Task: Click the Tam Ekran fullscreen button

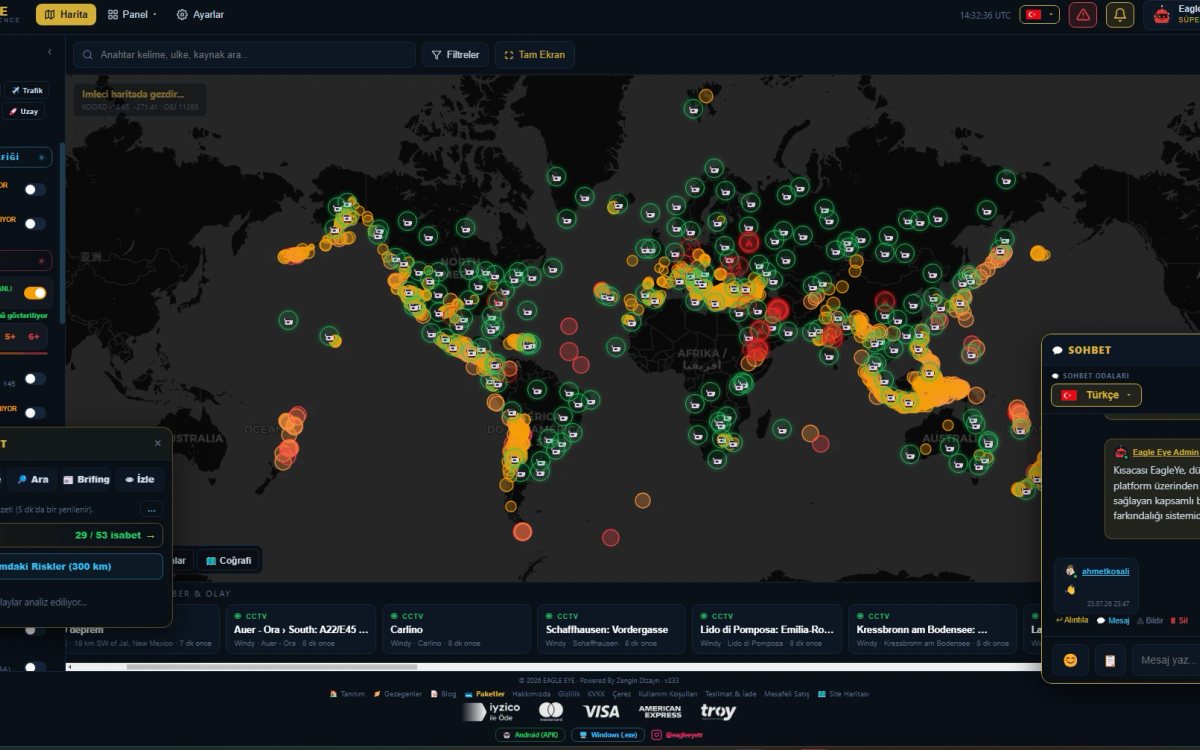Action: pyautogui.click(x=534, y=55)
